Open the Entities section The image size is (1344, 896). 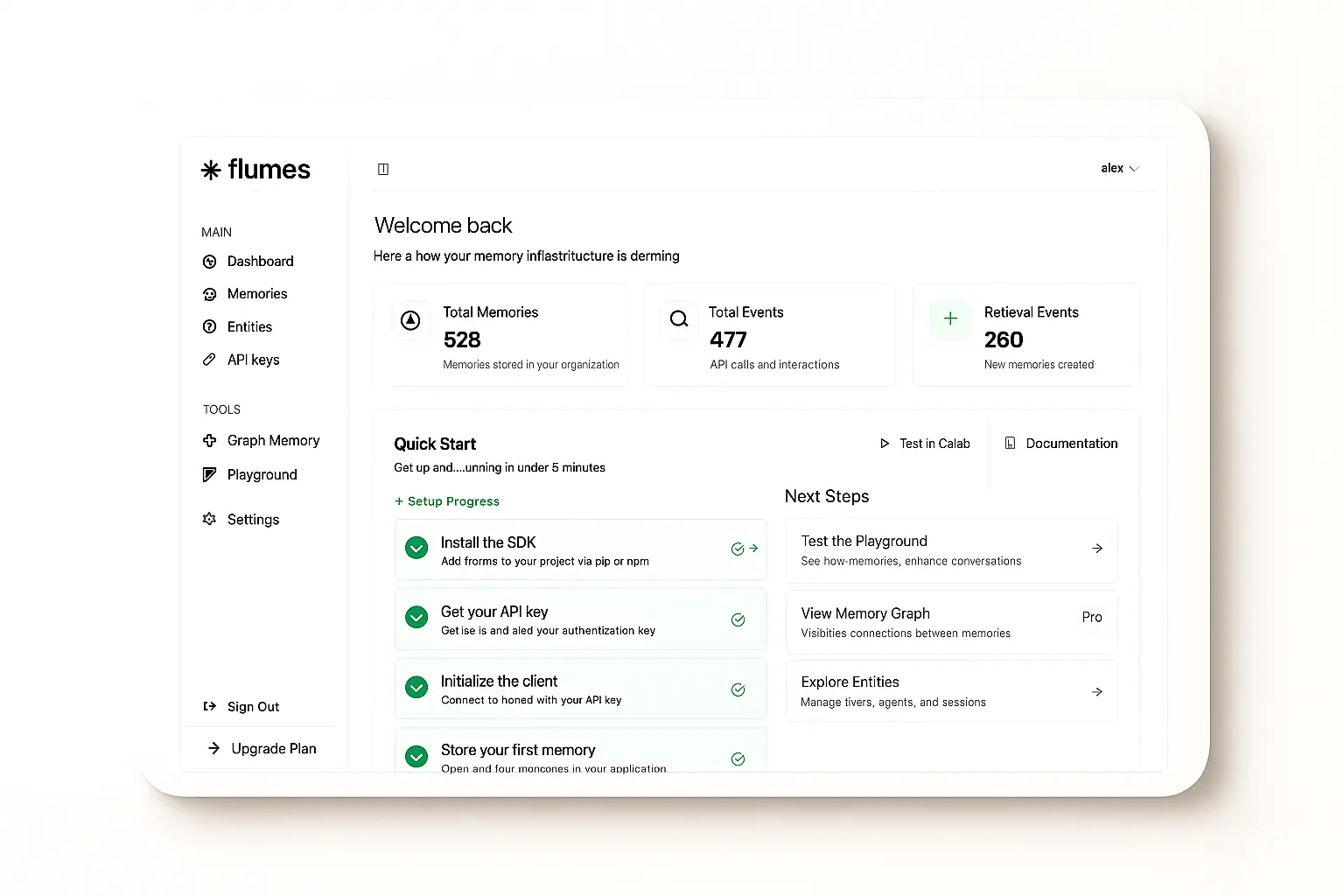[x=248, y=326]
